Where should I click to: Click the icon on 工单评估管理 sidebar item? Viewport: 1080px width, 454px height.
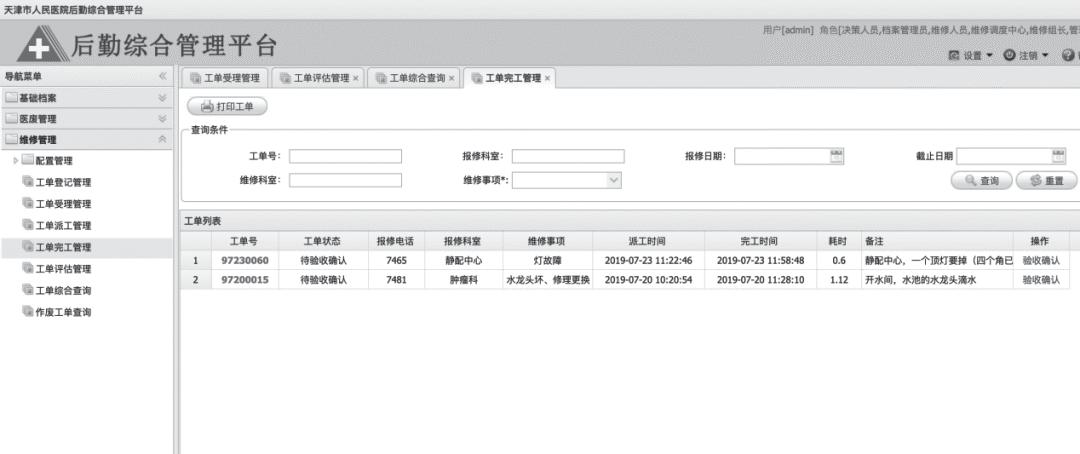pos(28,268)
